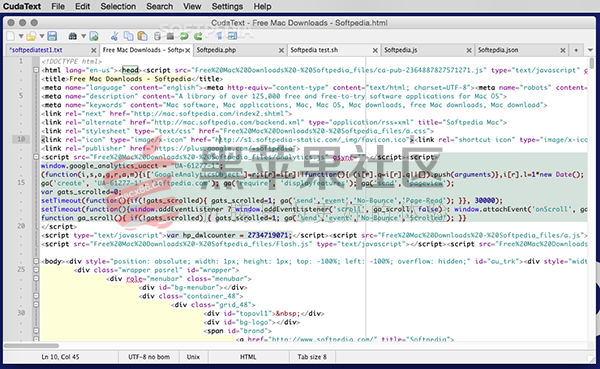
Task: Open the Edit menu
Action: pos(83,7)
